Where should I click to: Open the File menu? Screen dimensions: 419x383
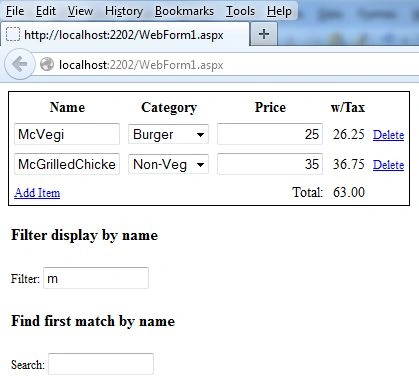coord(15,11)
